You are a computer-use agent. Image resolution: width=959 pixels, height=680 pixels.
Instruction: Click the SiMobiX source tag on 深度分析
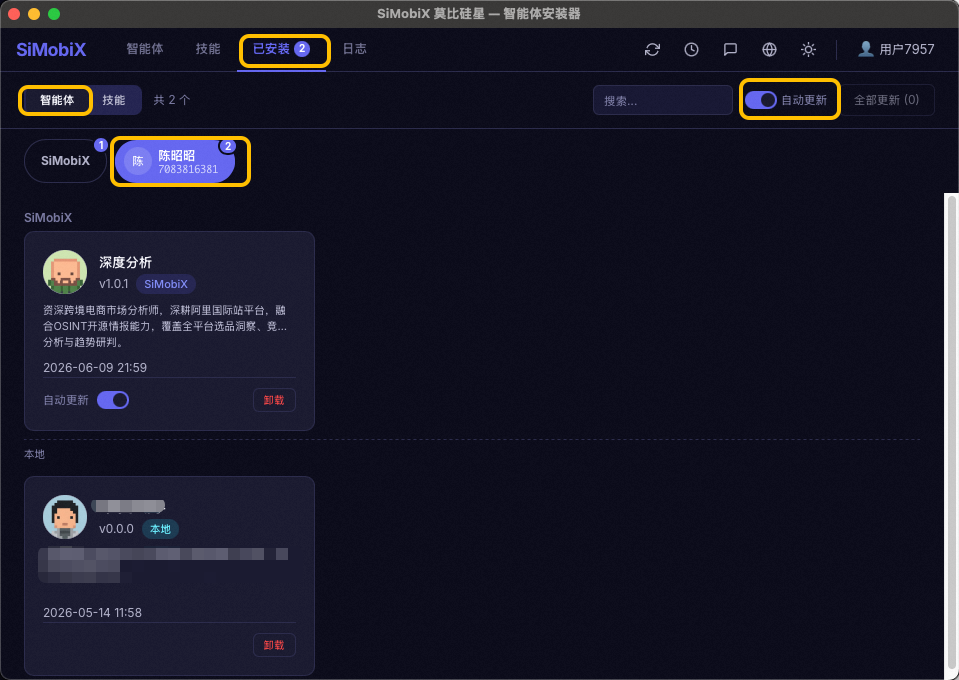coord(166,284)
